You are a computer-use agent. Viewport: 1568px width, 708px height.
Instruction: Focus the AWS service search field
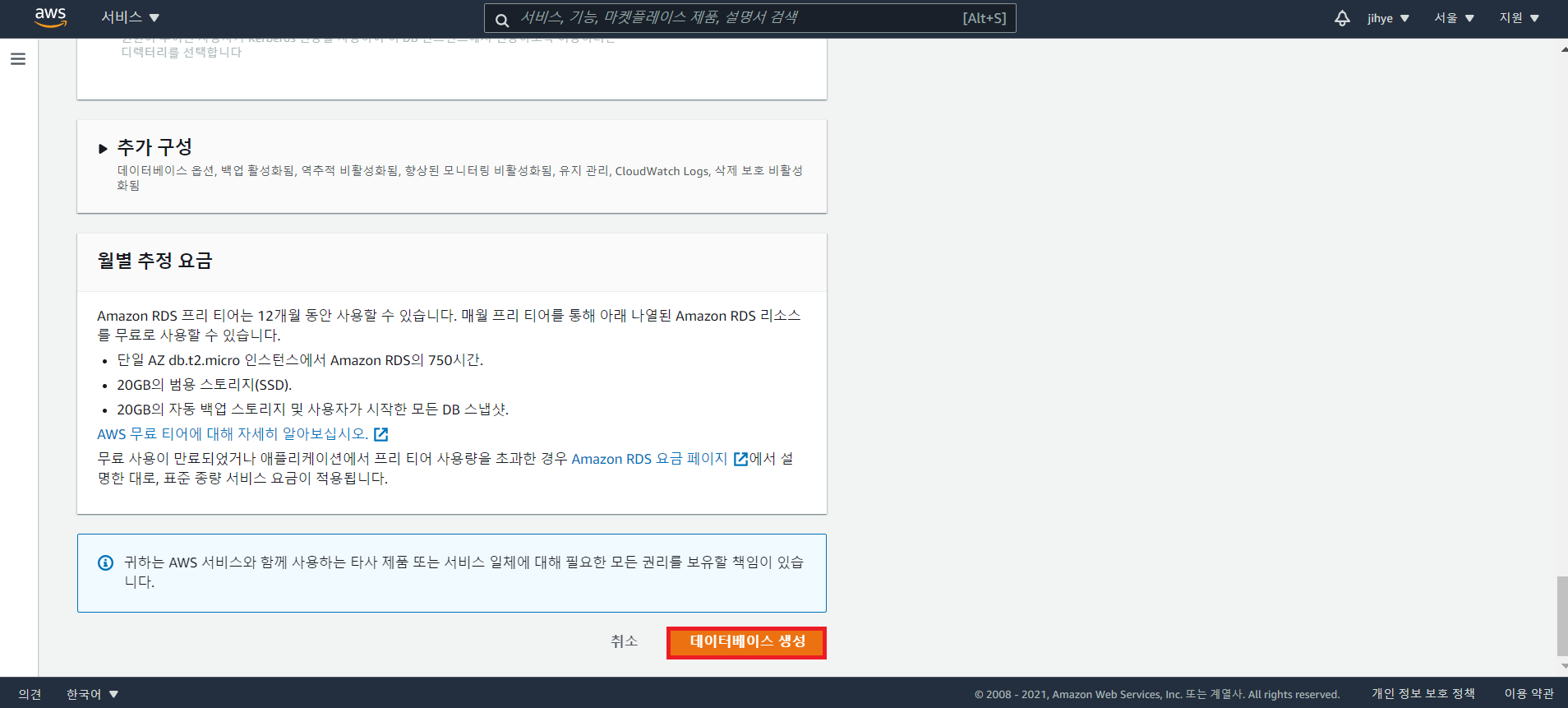749,18
